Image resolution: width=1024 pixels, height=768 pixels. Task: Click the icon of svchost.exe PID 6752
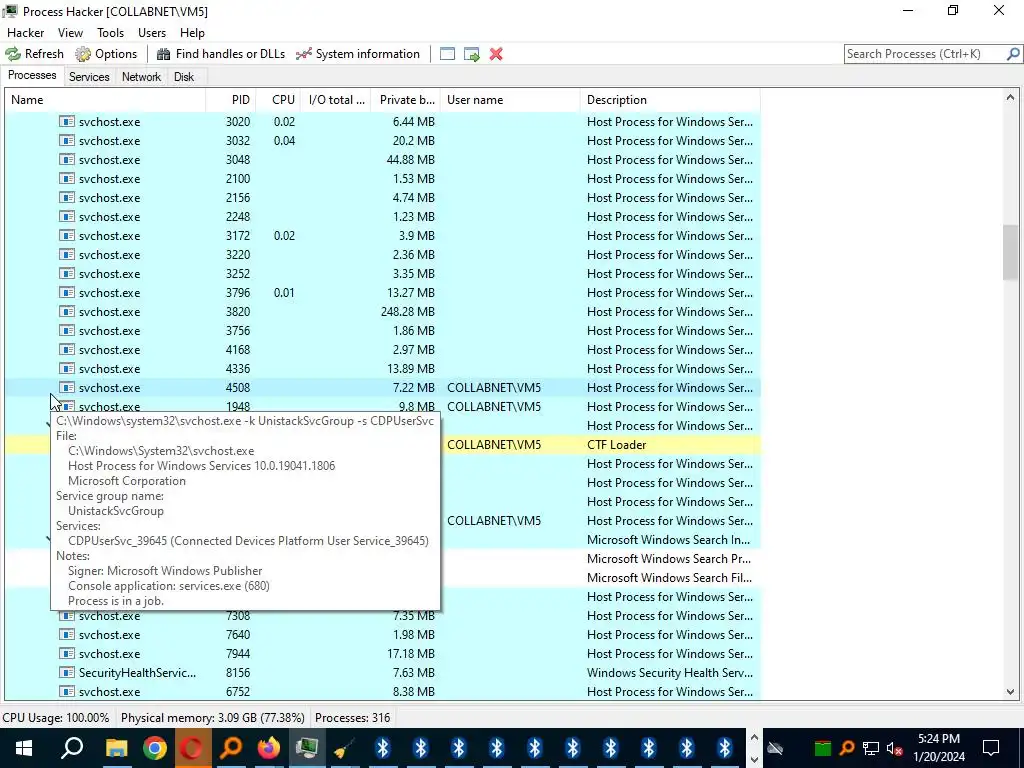pyautogui.click(x=67, y=692)
